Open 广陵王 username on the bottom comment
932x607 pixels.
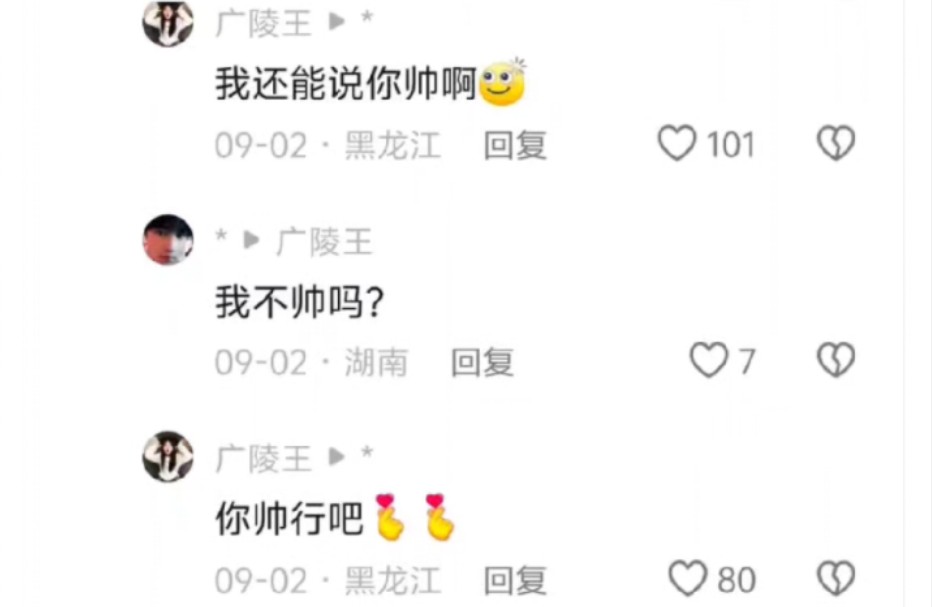[263, 458]
